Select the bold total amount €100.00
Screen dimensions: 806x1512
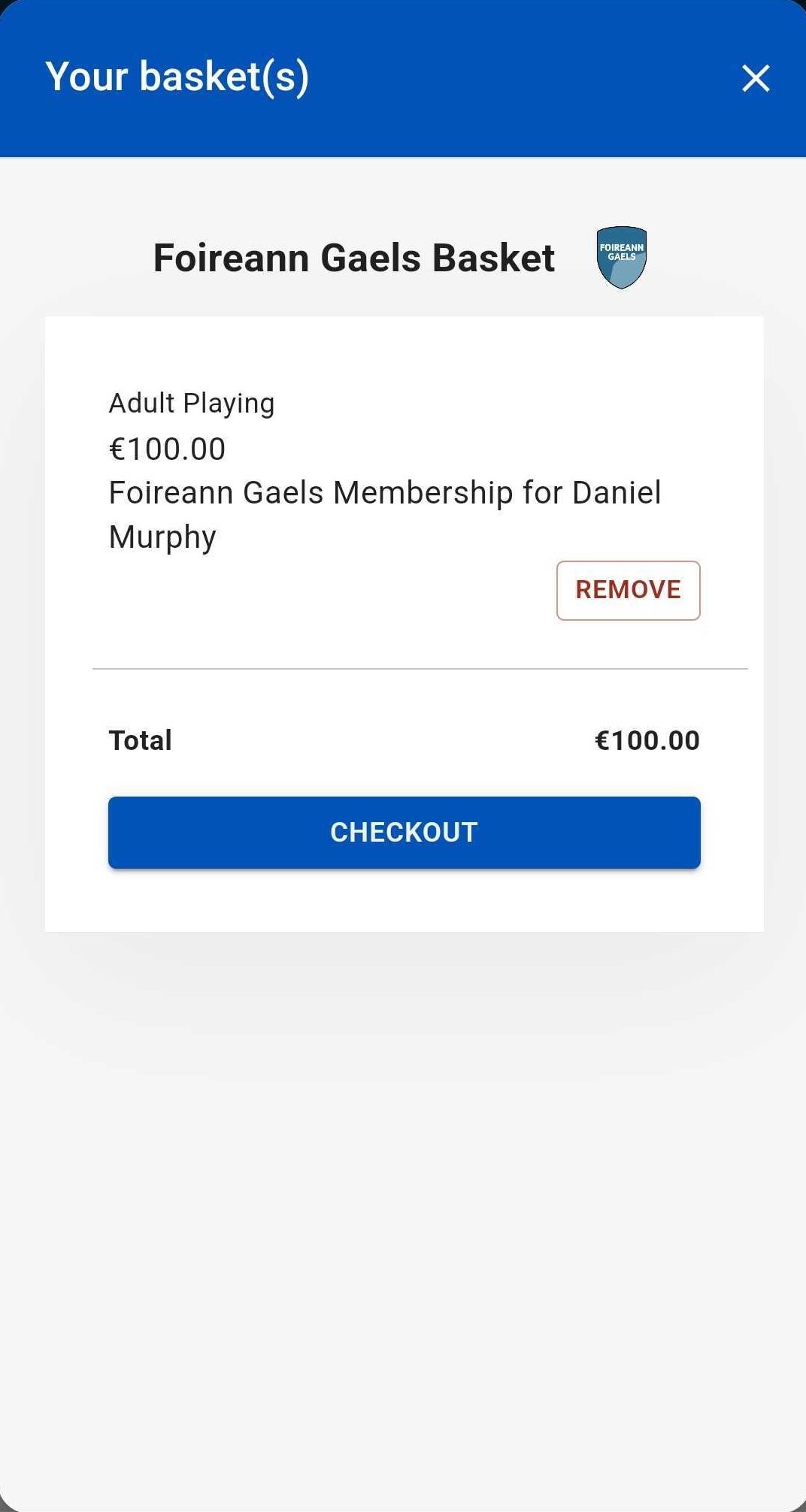[647, 740]
